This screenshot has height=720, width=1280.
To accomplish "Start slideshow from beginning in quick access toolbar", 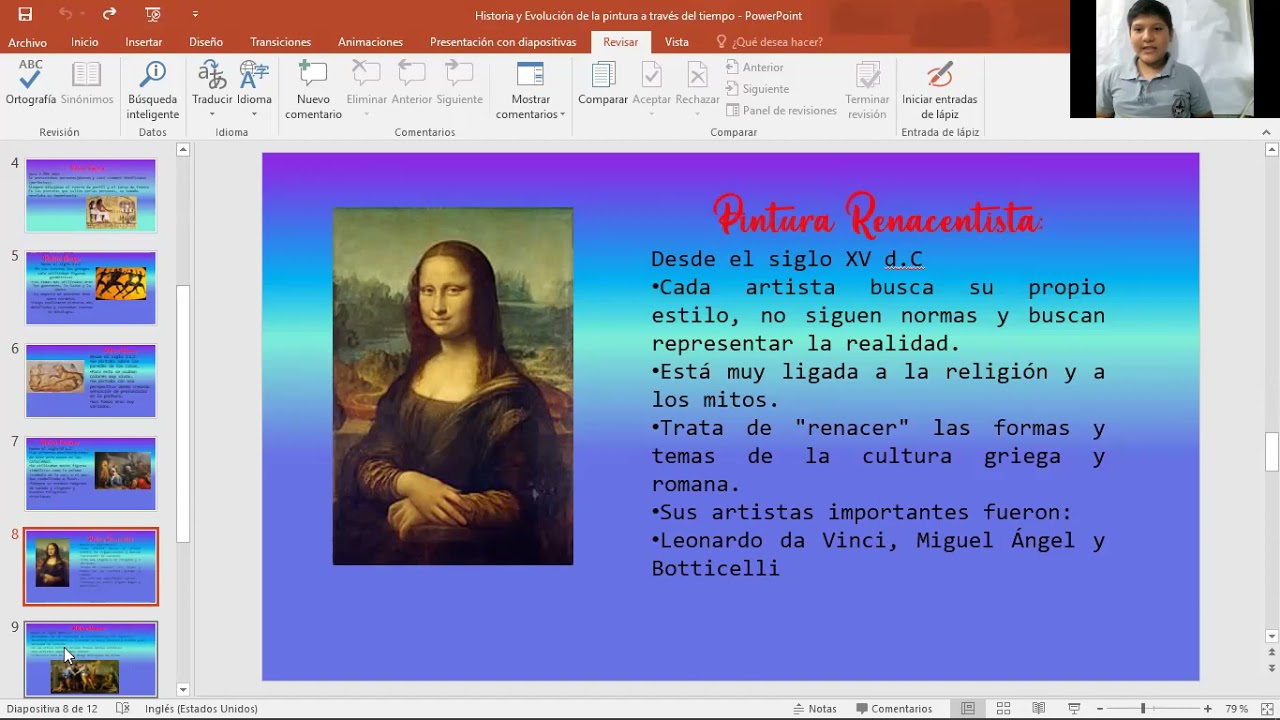I will point(152,14).
